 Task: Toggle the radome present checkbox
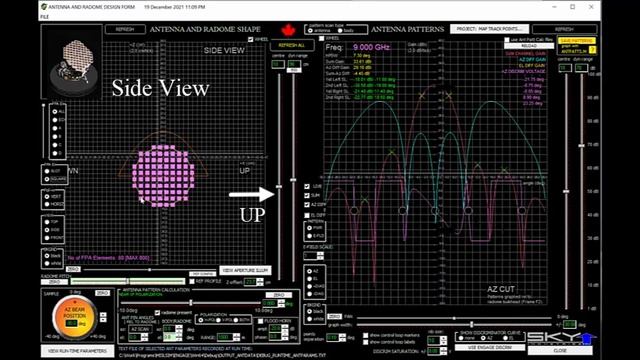point(158,313)
